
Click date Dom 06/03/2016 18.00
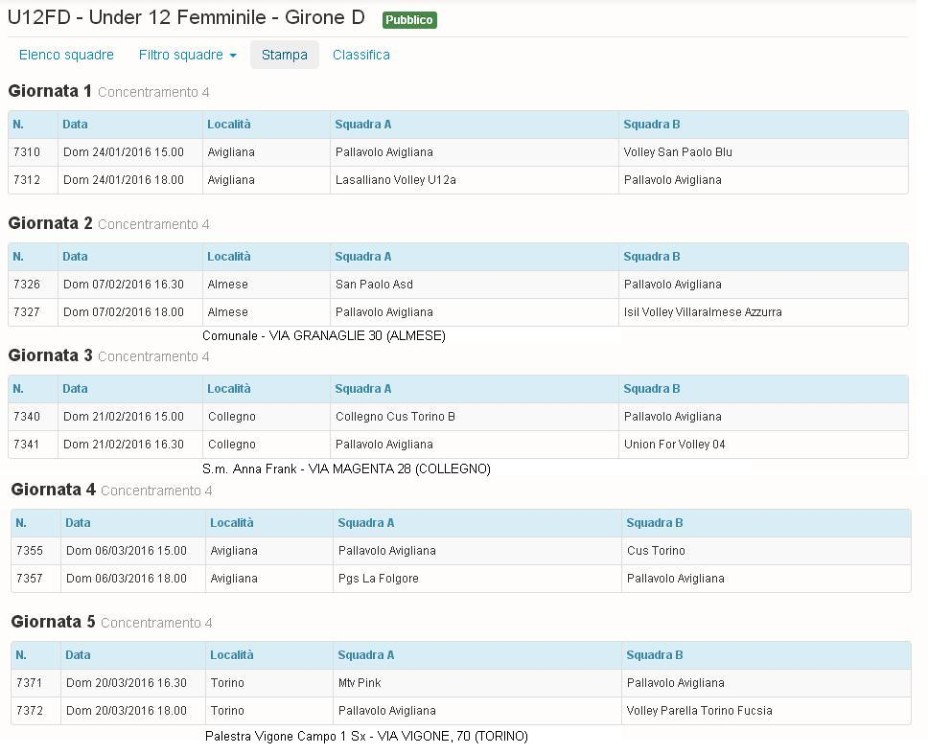(x=127, y=579)
